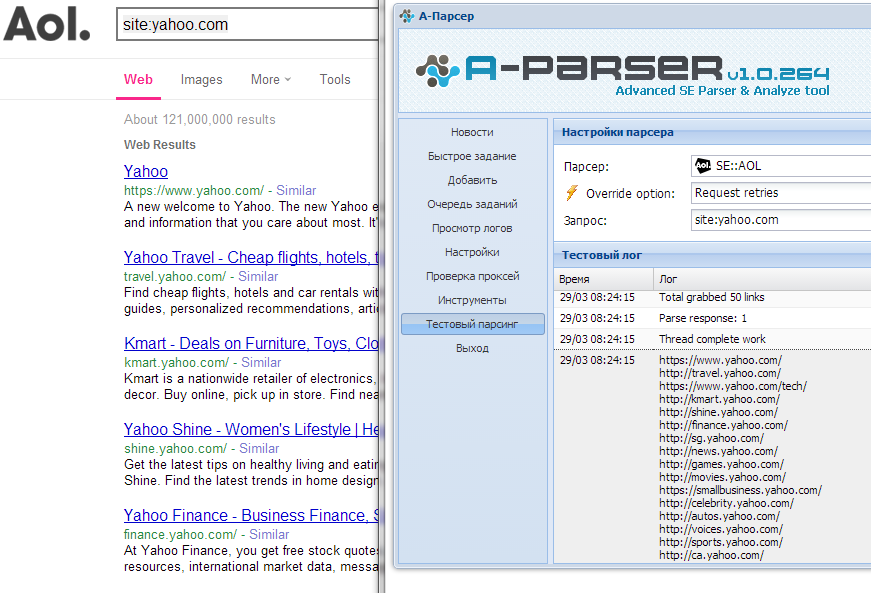Open the Yahoo Finance result link
This screenshot has height=593, width=871.
click(251, 515)
